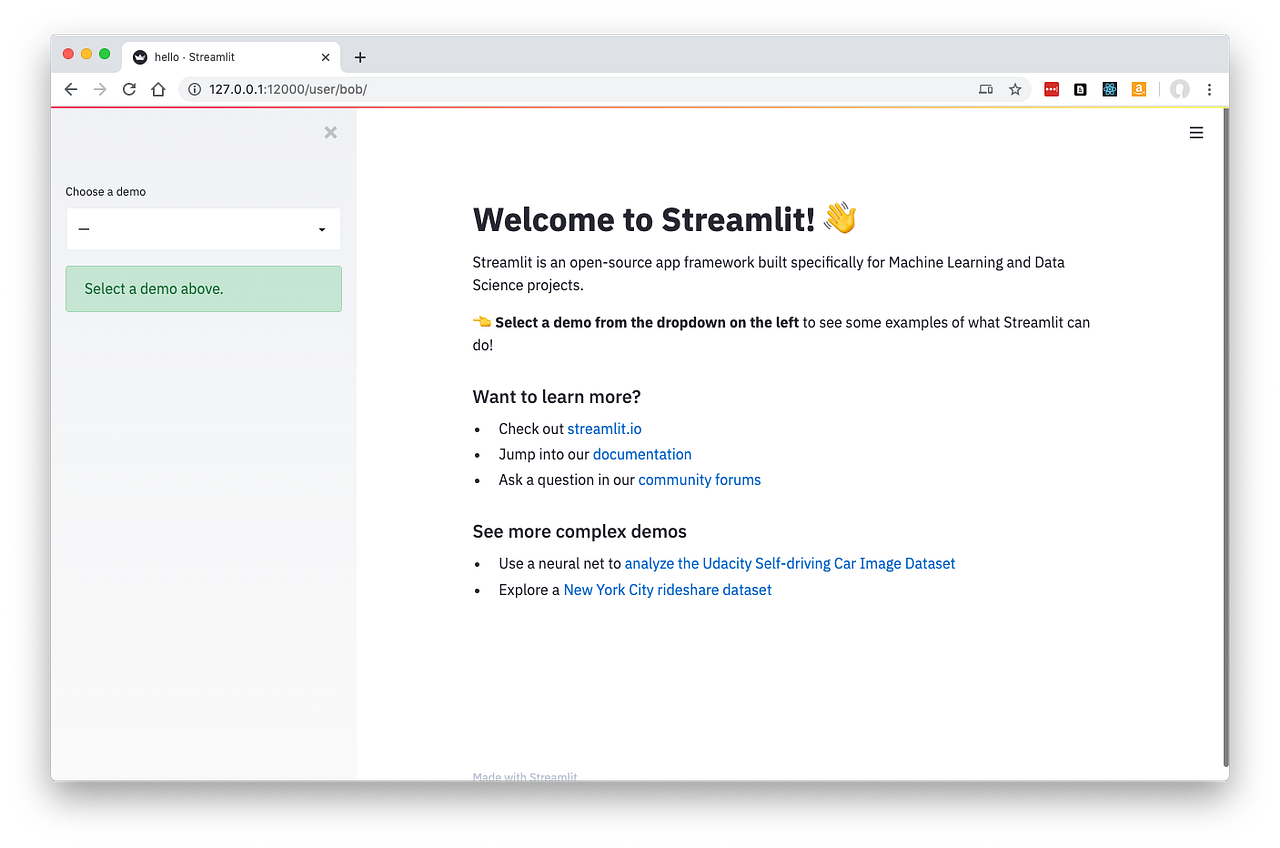Open the Streamlit hamburger menu
Image resolution: width=1280 pixels, height=848 pixels.
point(1196,132)
